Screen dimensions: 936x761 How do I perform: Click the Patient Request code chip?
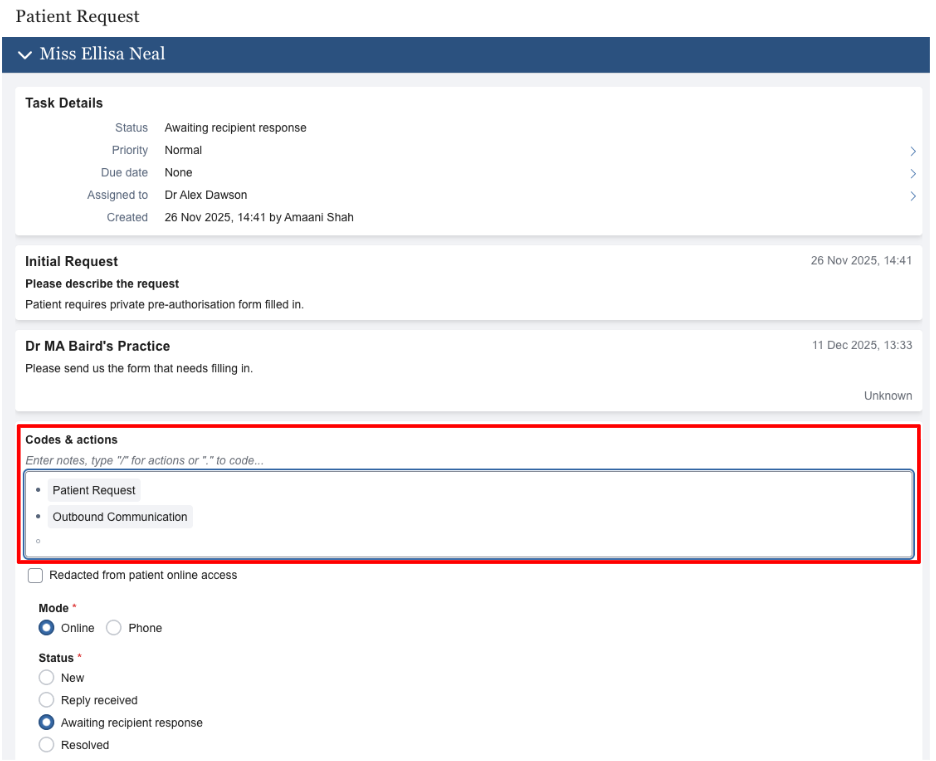(x=94, y=491)
